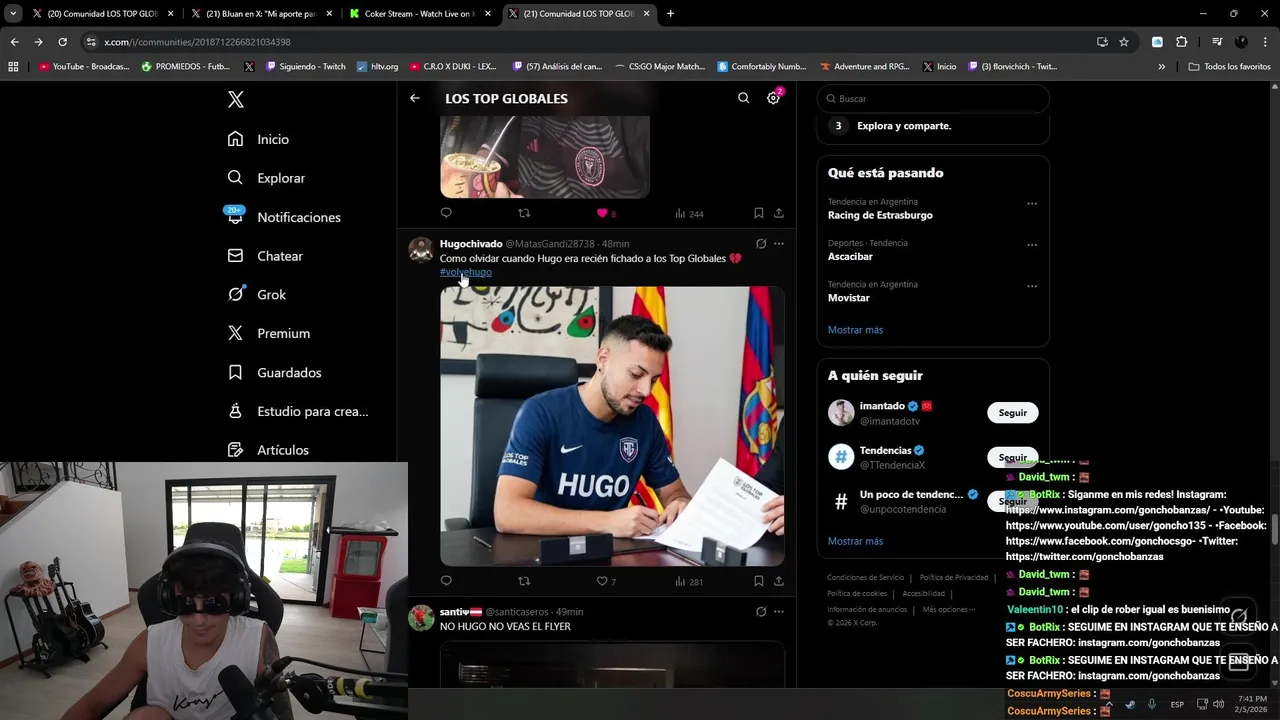1280x720 pixels.
Task: Open Hugo signing photo
Action: (612, 426)
